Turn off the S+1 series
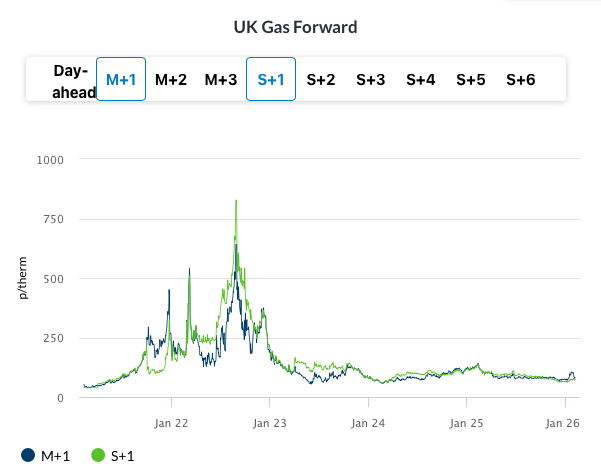Image resolution: width=601 pixels, height=476 pixels. click(x=271, y=80)
